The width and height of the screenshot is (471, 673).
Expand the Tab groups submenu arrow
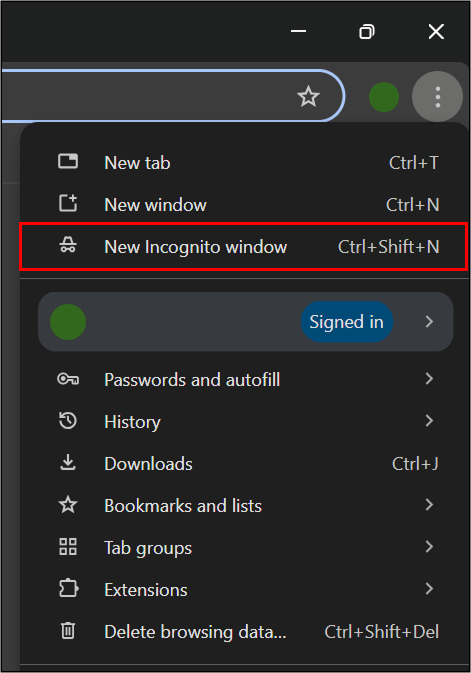click(x=429, y=546)
